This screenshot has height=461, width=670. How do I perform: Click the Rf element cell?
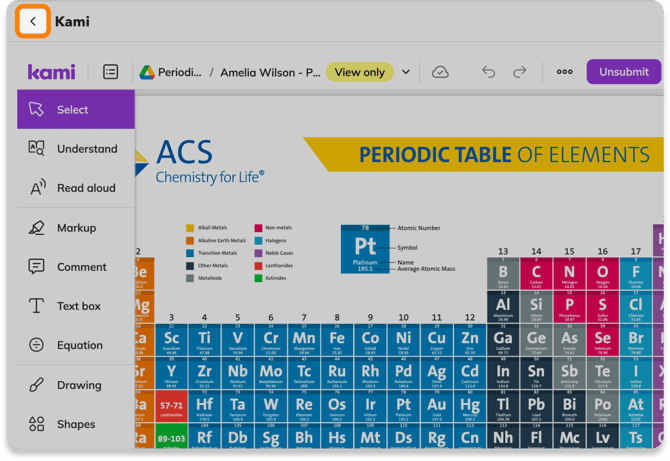205,436
